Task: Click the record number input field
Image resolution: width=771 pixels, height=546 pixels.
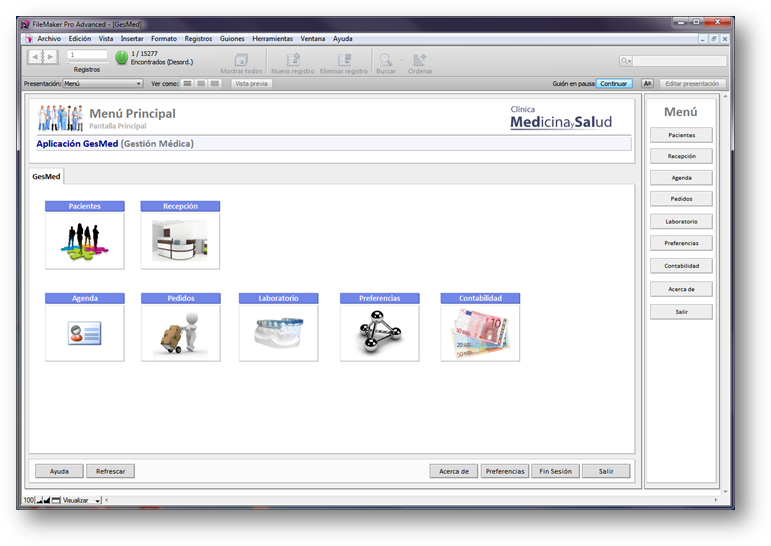Action: (x=88, y=55)
